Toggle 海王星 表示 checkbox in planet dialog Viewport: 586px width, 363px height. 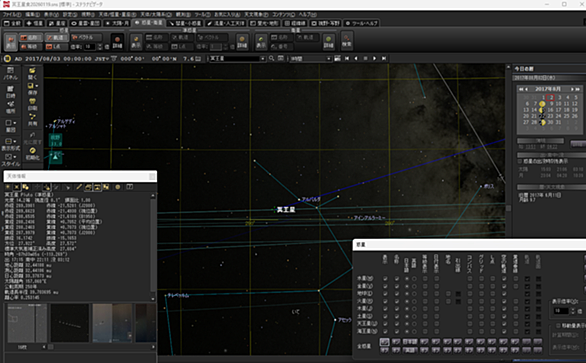(x=385, y=331)
